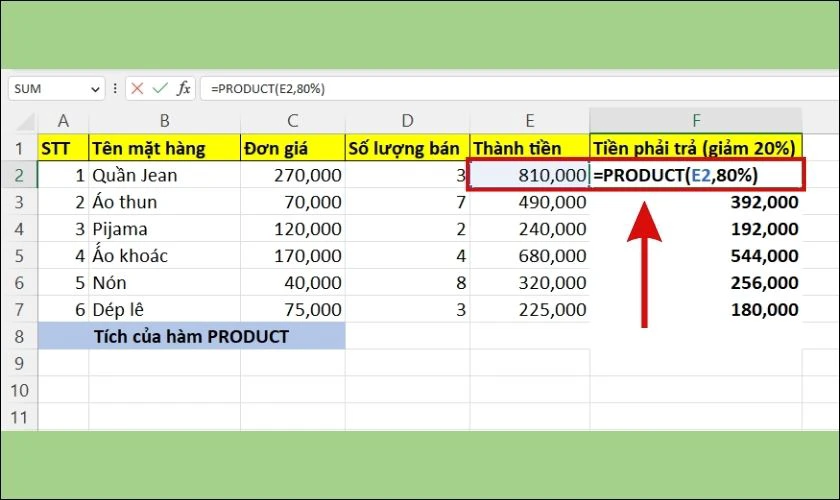The width and height of the screenshot is (840, 500).
Task: Click the 192,000 discounted cell
Action: [696, 229]
